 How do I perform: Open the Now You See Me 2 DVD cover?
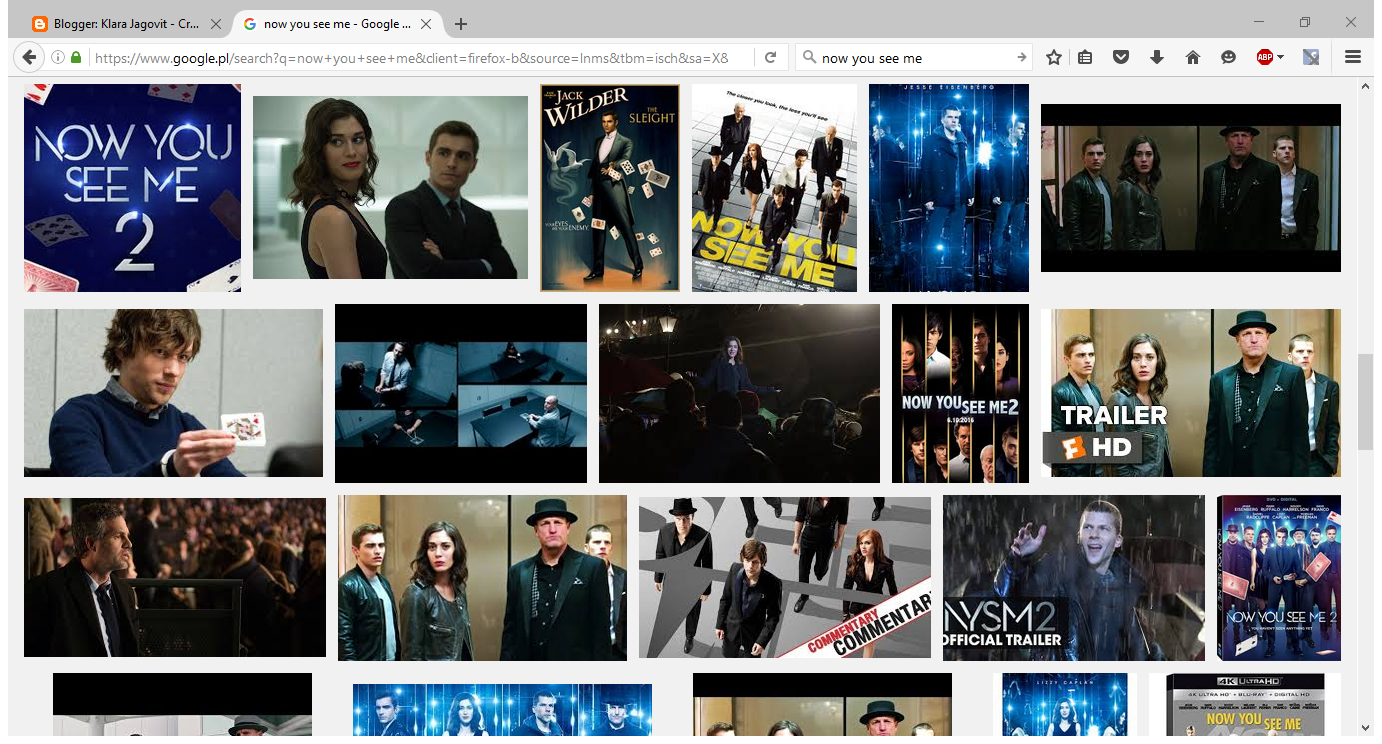[x=1279, y=578]
